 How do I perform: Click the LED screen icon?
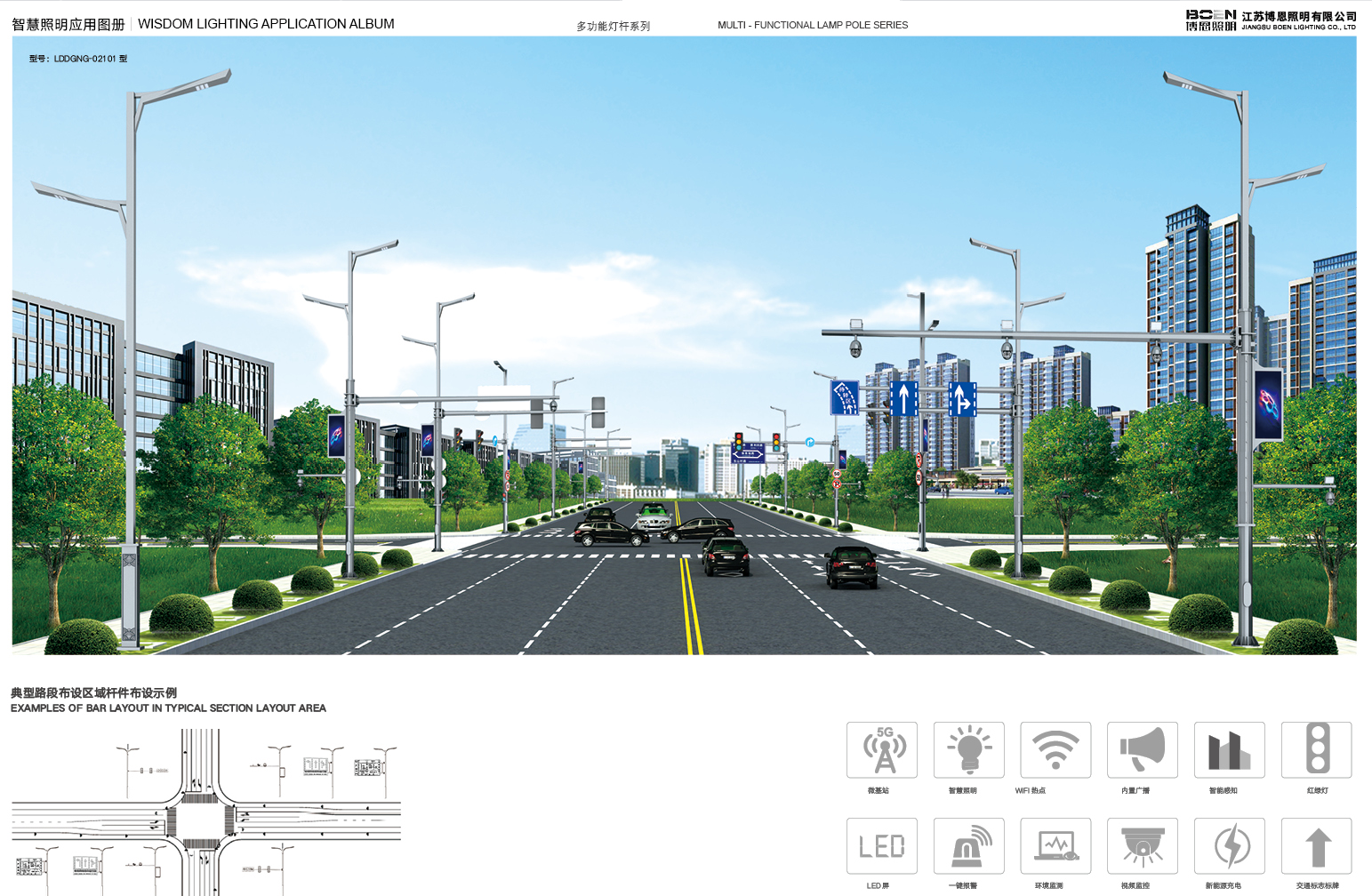point(881,846)
